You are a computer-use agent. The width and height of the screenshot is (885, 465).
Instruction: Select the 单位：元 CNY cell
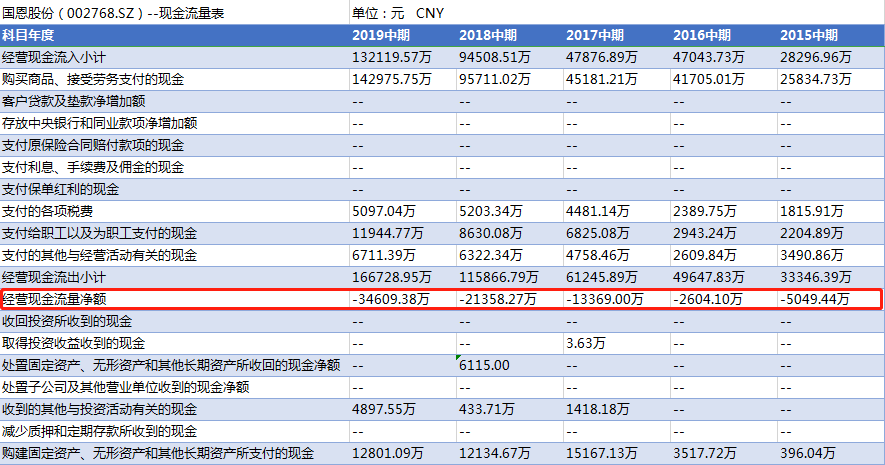pyautogui.click(x=398, y=13)
